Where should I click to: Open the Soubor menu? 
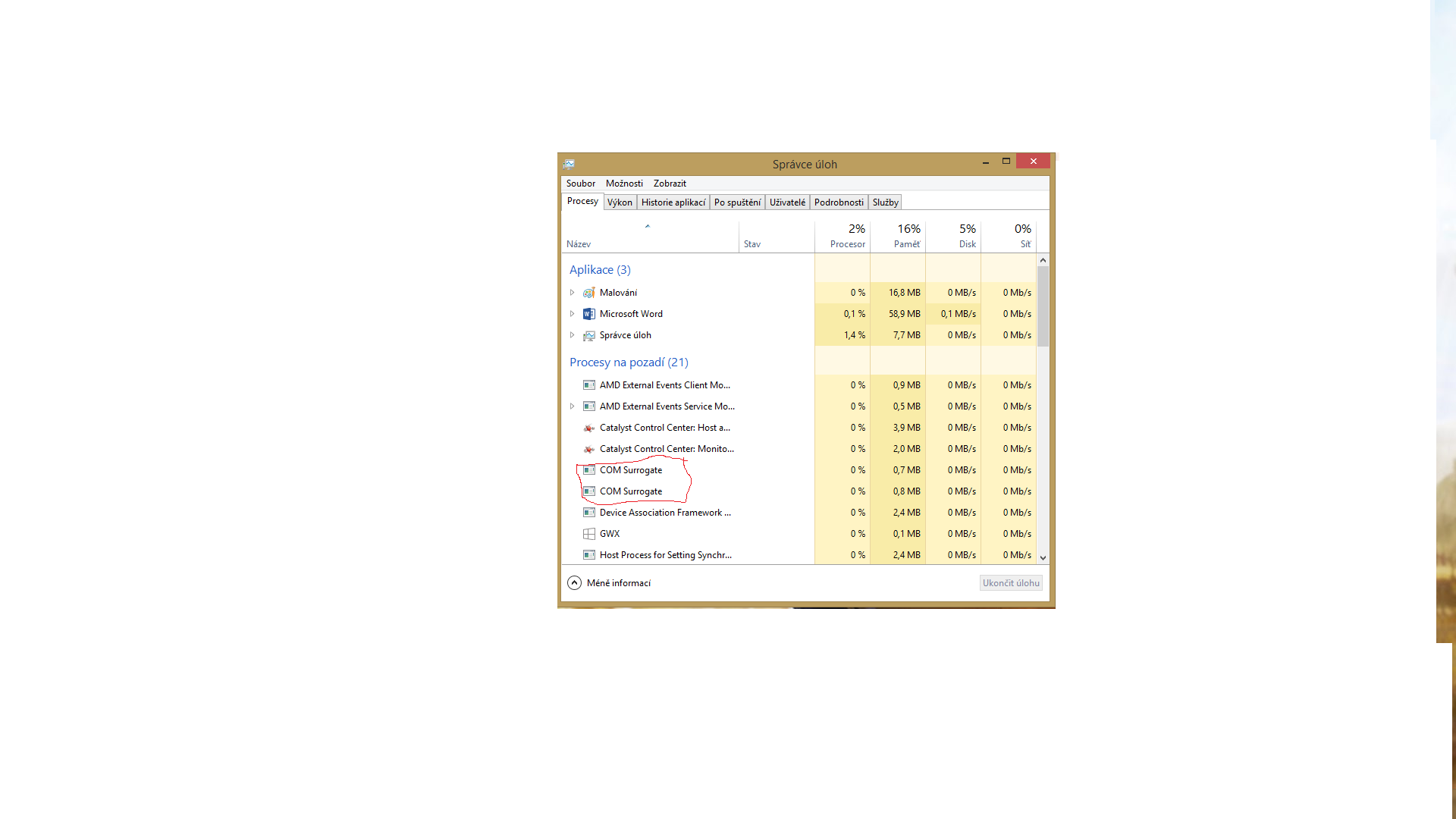coord(580,184)
